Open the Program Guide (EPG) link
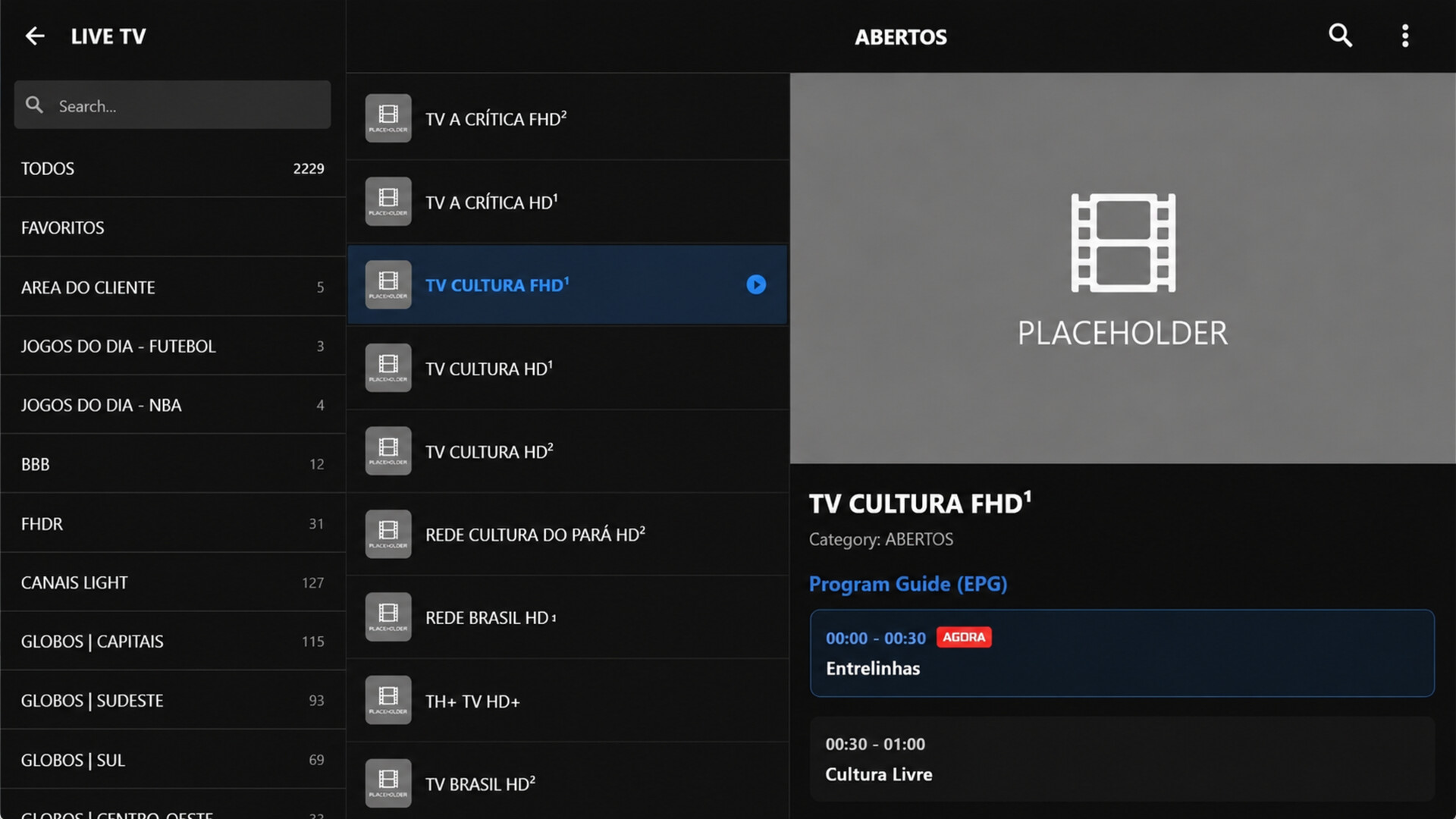Viewport: 1456px width, 819px height. 908,584
